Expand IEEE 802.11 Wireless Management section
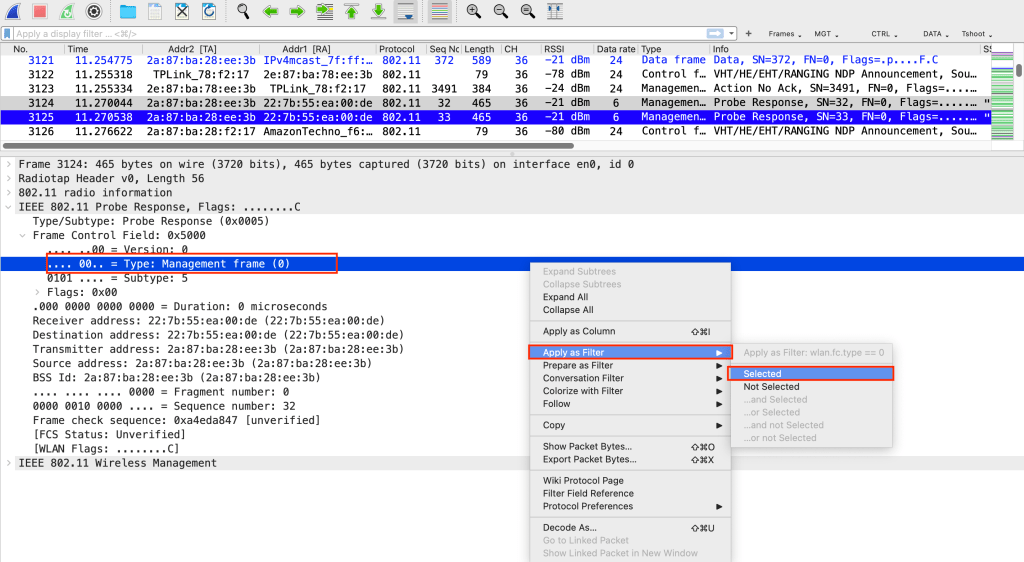 pyautogui.click(x=9, y=463)
